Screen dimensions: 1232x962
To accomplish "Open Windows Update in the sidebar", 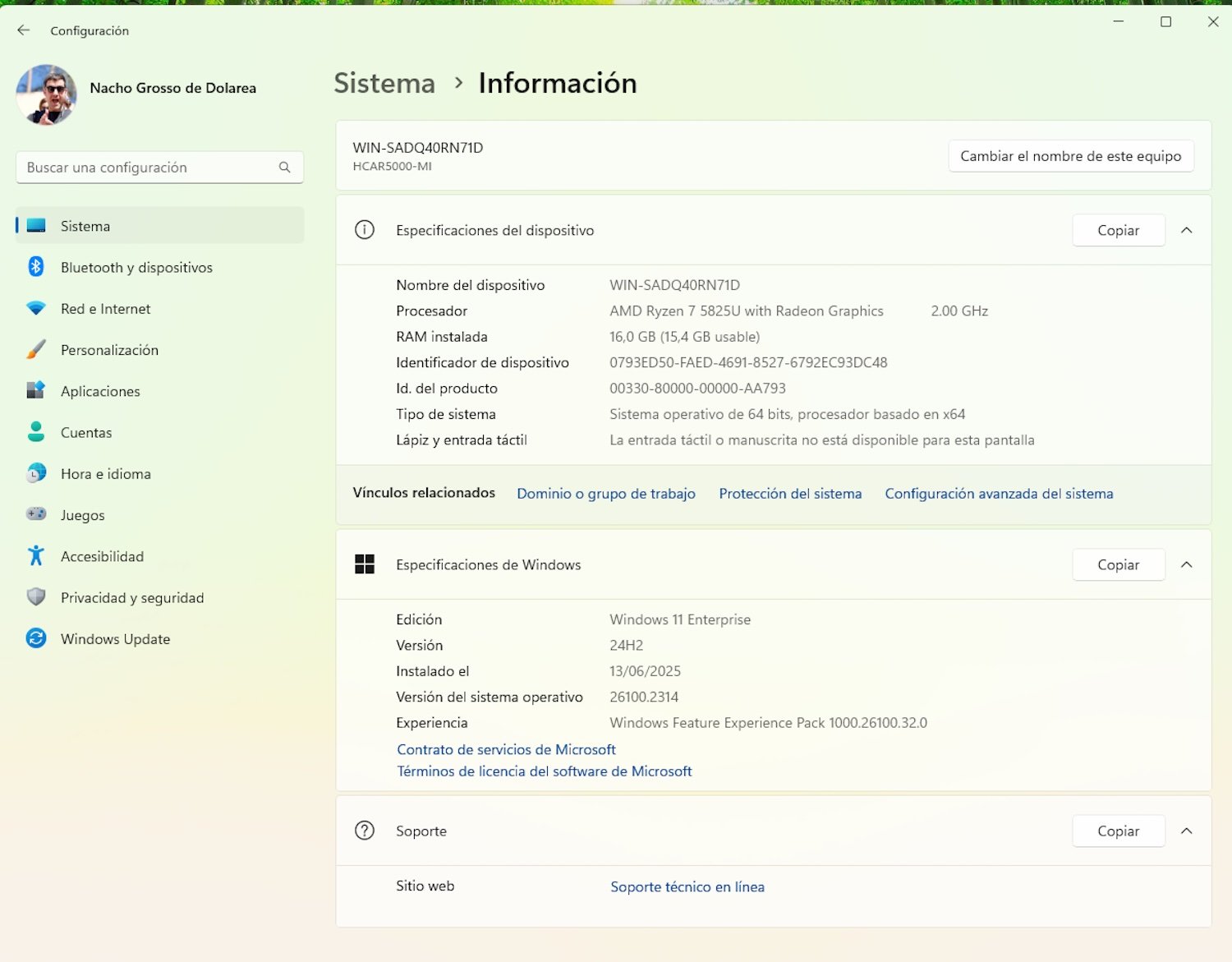I will (160, 638).
